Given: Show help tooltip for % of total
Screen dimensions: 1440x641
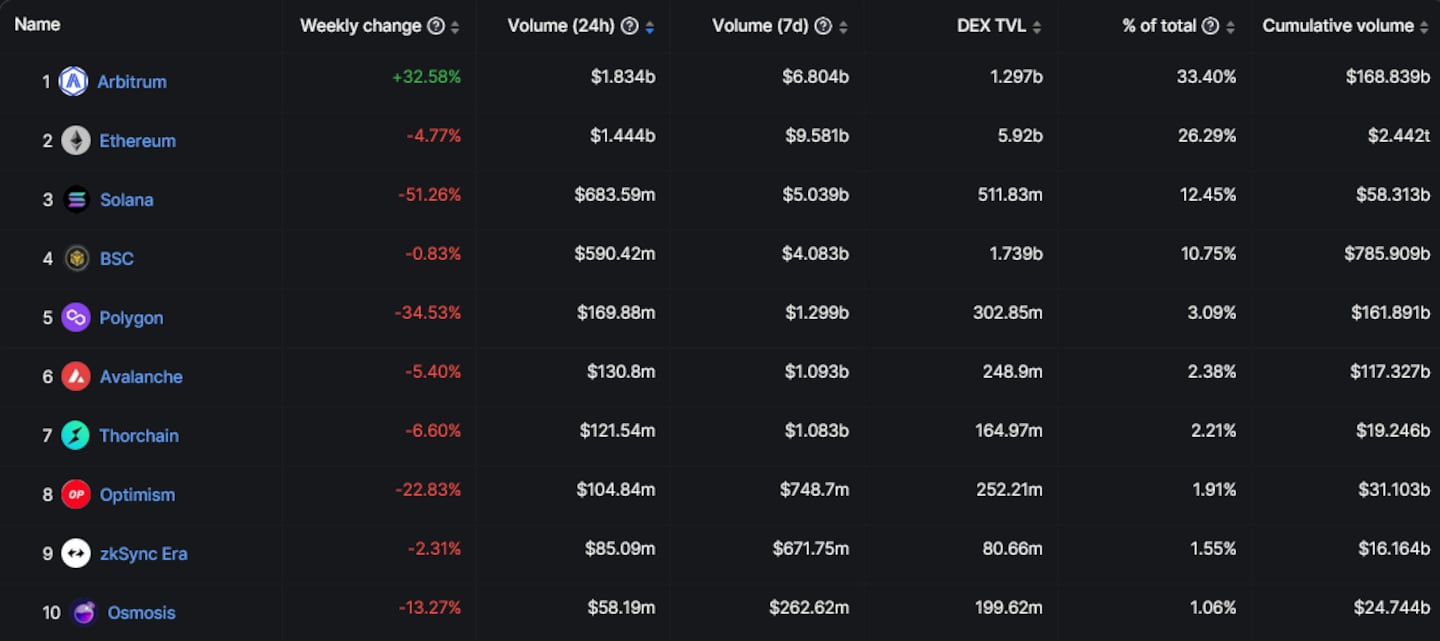Looking at the screenshot, I should (1210, 27).
